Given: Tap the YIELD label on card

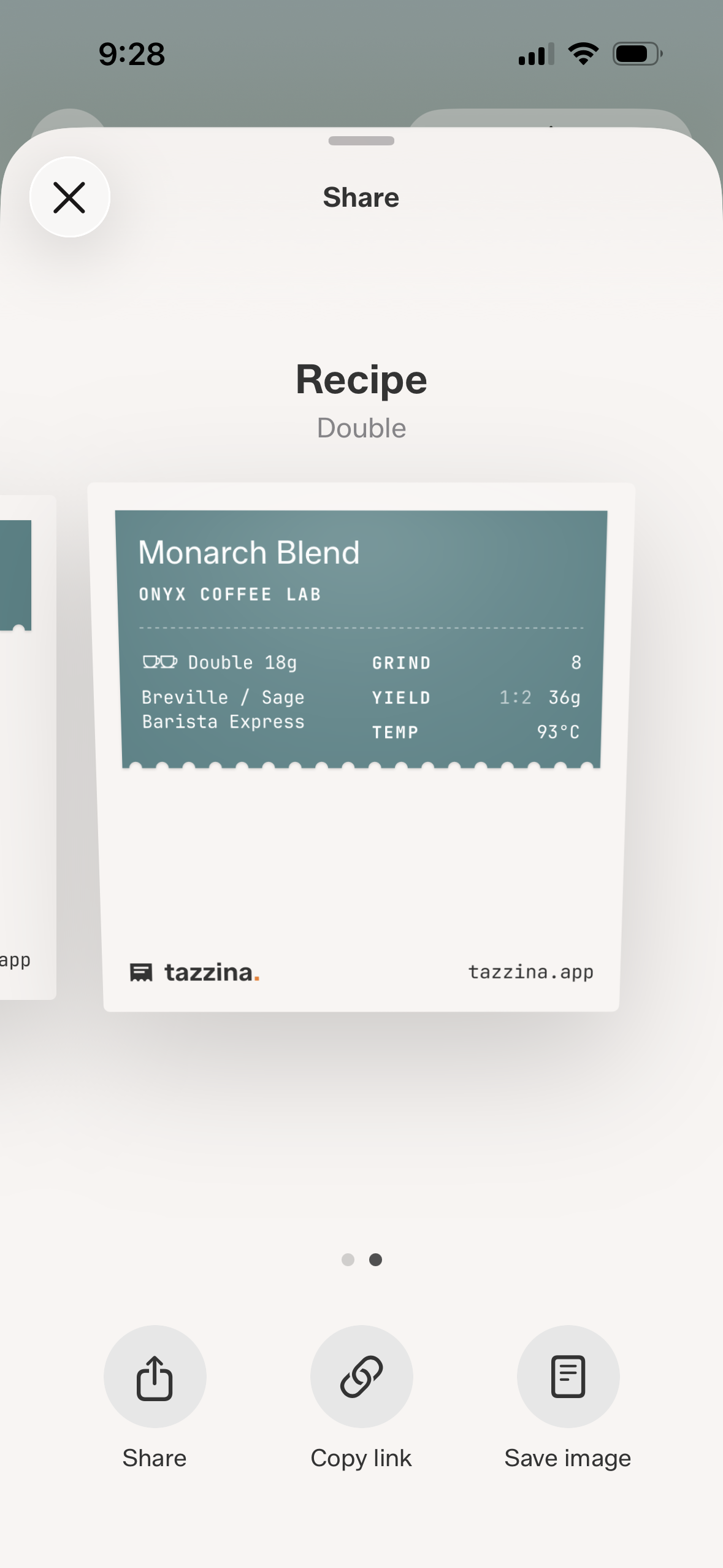Looking at the screenshot, I should point(401,698).
